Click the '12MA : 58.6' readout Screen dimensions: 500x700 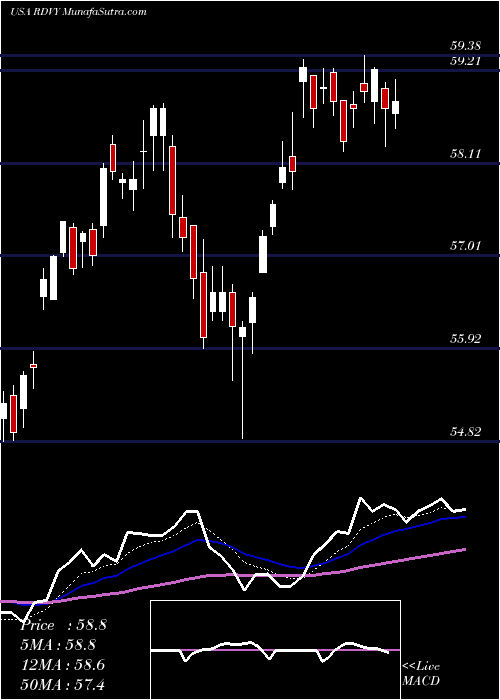click(63, 665)
